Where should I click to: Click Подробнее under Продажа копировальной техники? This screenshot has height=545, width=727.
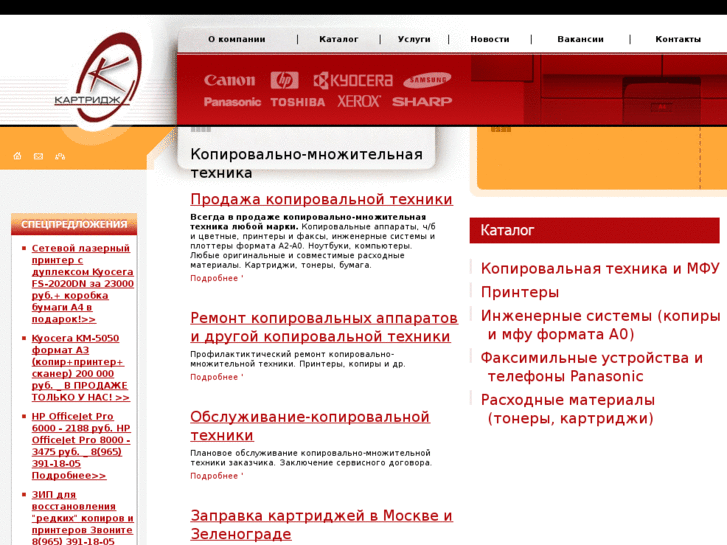click(217, 278)
